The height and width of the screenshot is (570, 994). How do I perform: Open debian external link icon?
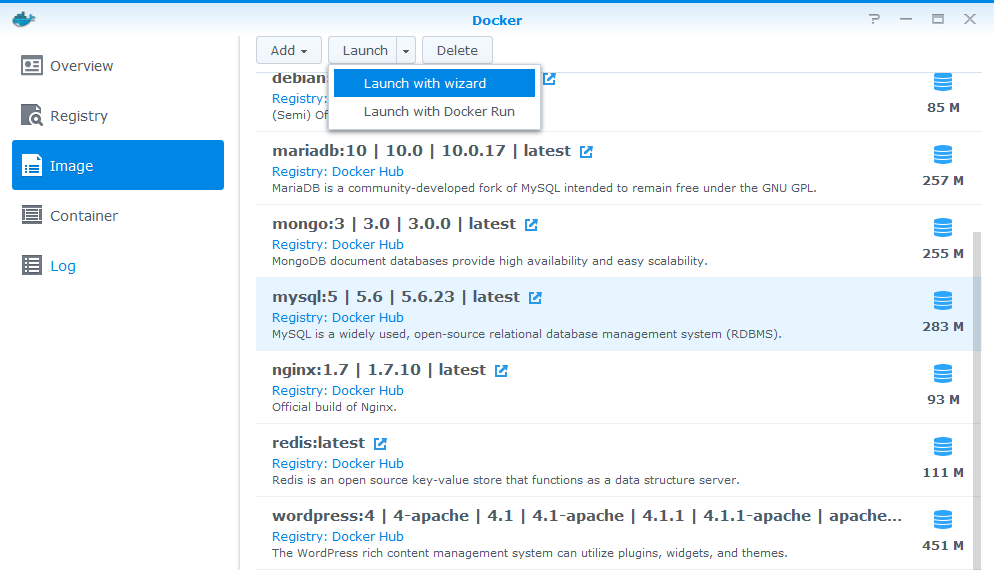coord(550,79)
